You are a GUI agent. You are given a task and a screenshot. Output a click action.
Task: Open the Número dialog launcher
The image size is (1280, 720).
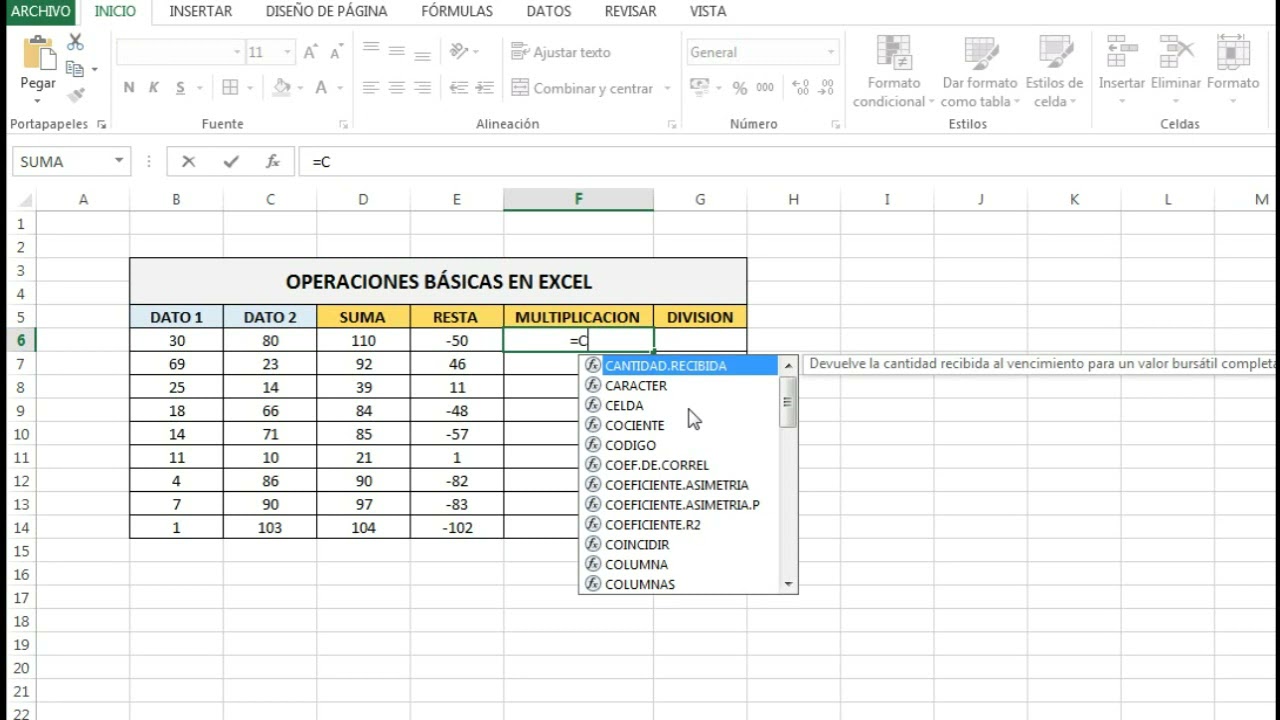pos(835,125)
